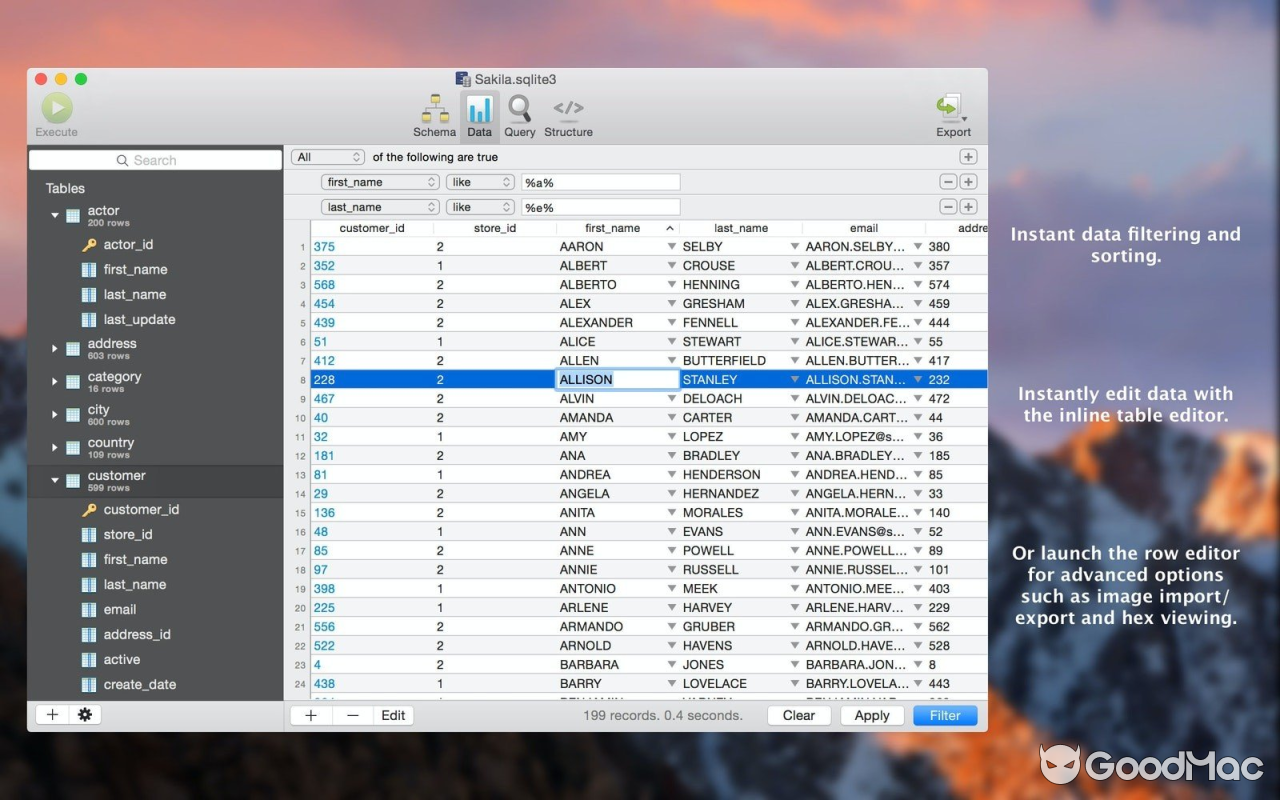Click the actor table icon in sidebar
Image resolution: width=1280 pixels, height=800 pixels.
tap(72, 214)
